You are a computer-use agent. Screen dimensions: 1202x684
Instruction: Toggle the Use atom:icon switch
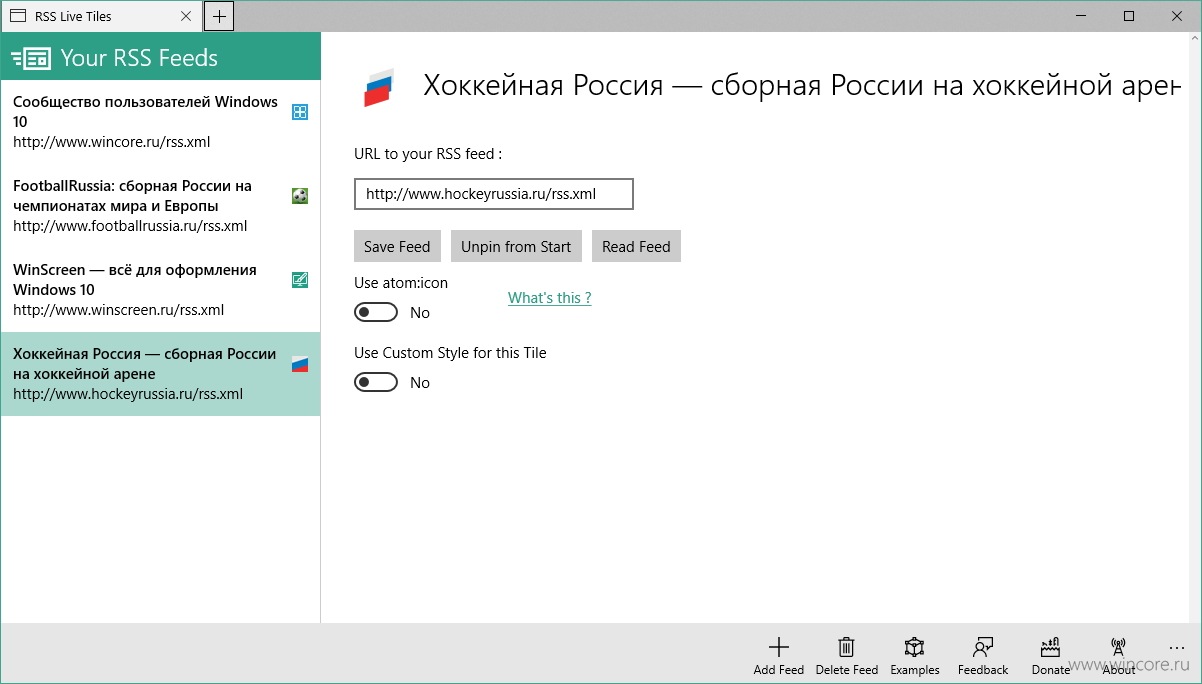tap(376, 313)
